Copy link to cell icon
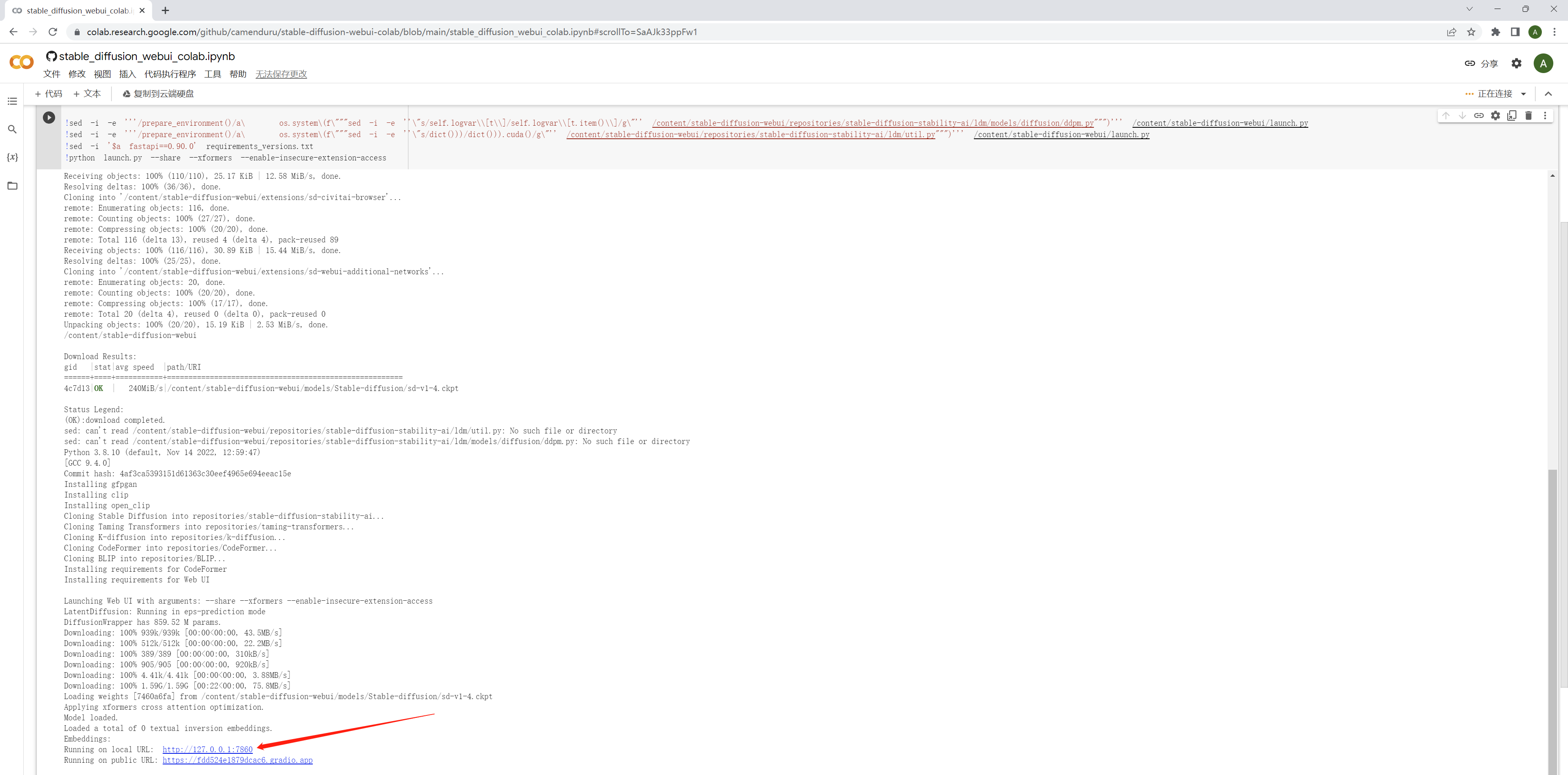The width and height of the screenshot is (1568, 775). pyautogui.click(x=1479, y=115)
